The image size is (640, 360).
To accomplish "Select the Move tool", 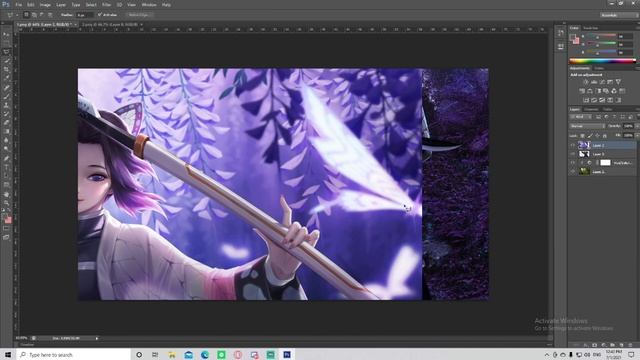I will pos(6,34).
